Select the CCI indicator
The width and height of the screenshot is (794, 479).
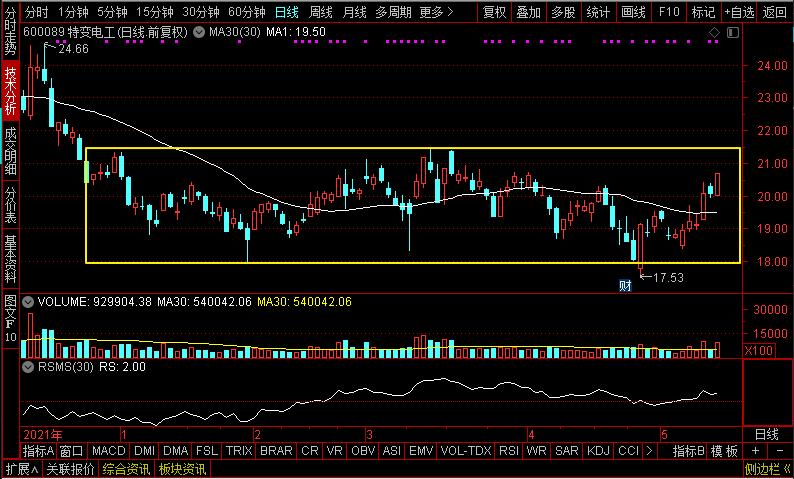tap(628, 451)
